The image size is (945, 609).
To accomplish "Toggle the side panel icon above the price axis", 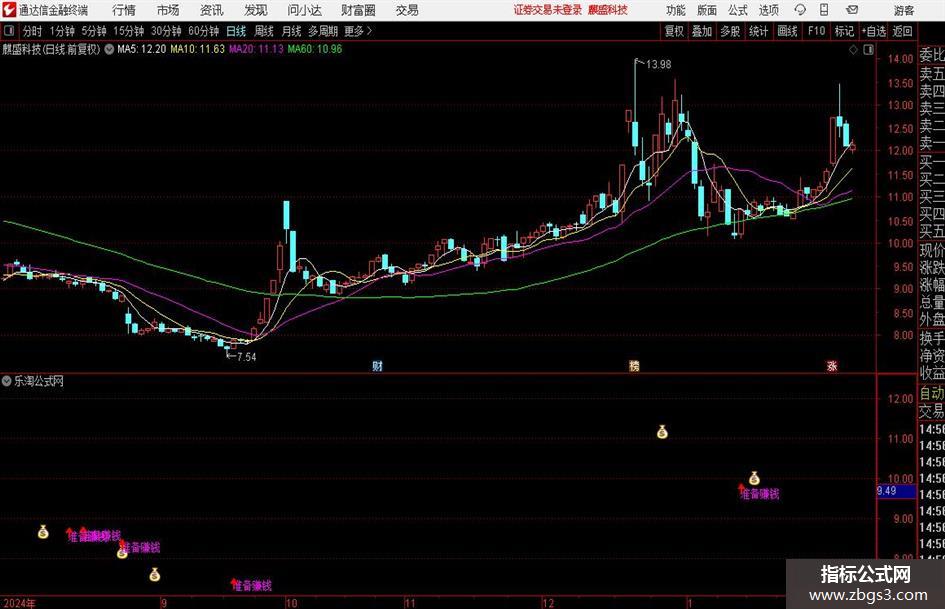I will pyautogui.click(x=868, y=50).
